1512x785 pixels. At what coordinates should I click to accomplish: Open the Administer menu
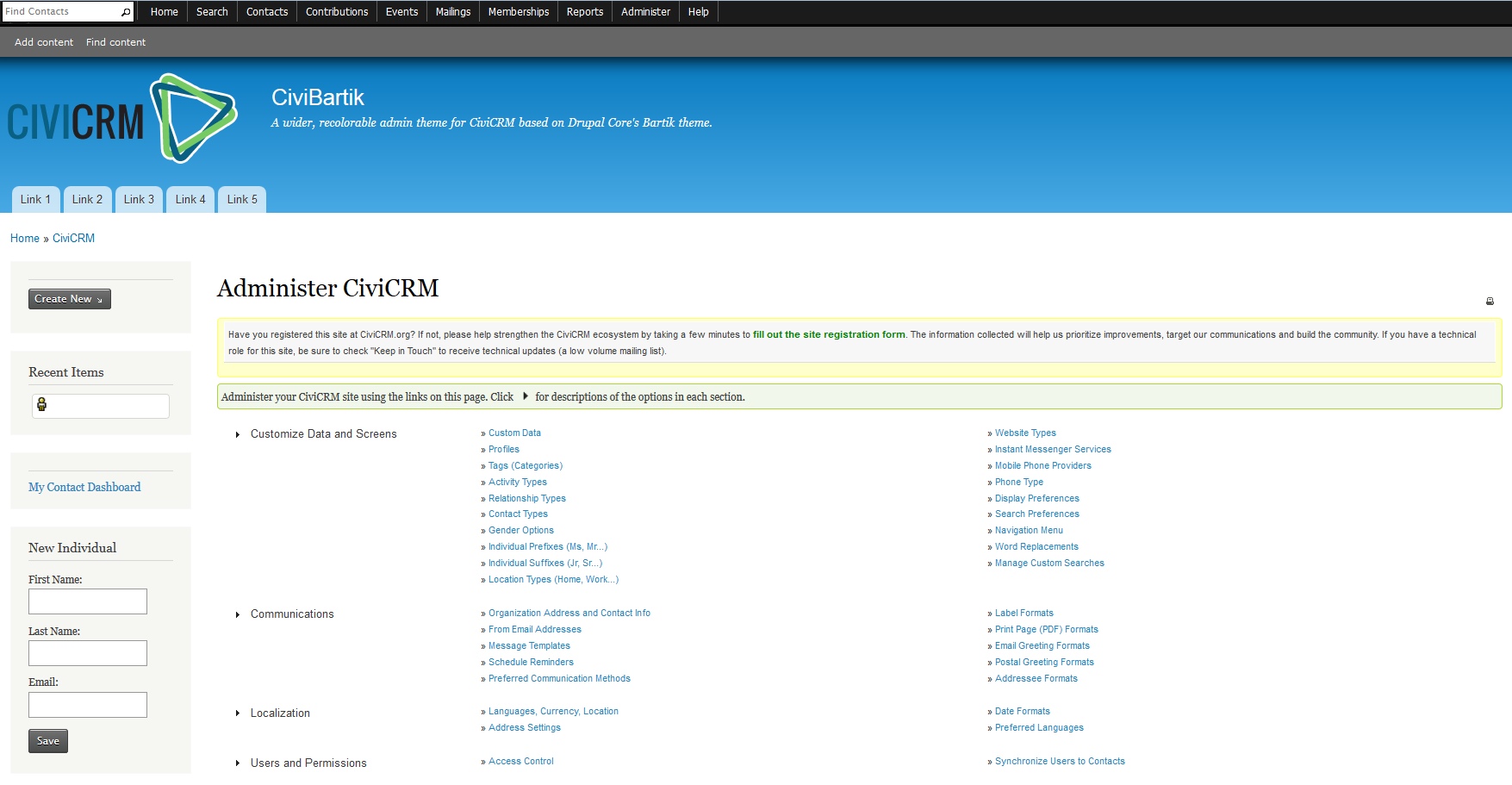point(645,12)
